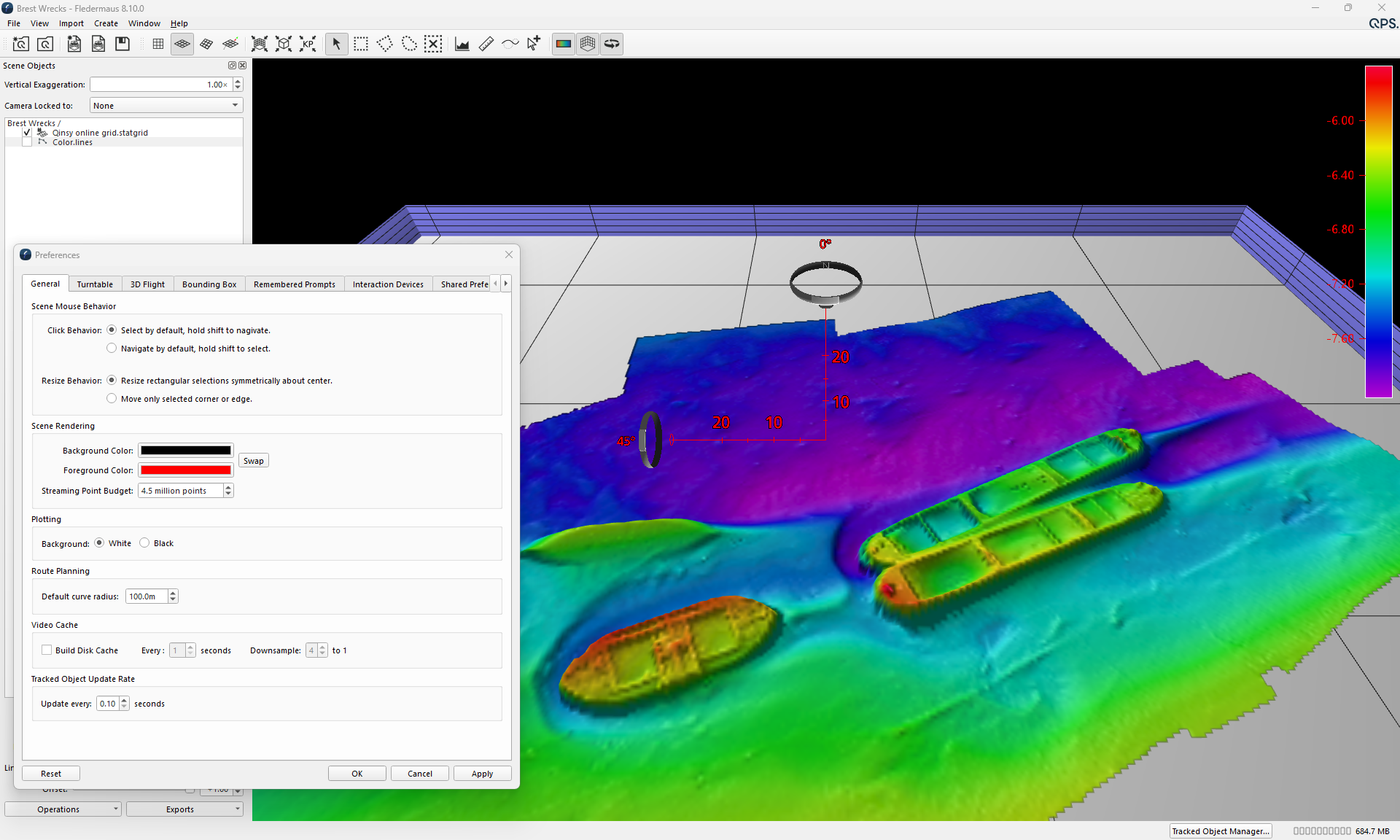Open the Exports dropdown

point(184,809)
